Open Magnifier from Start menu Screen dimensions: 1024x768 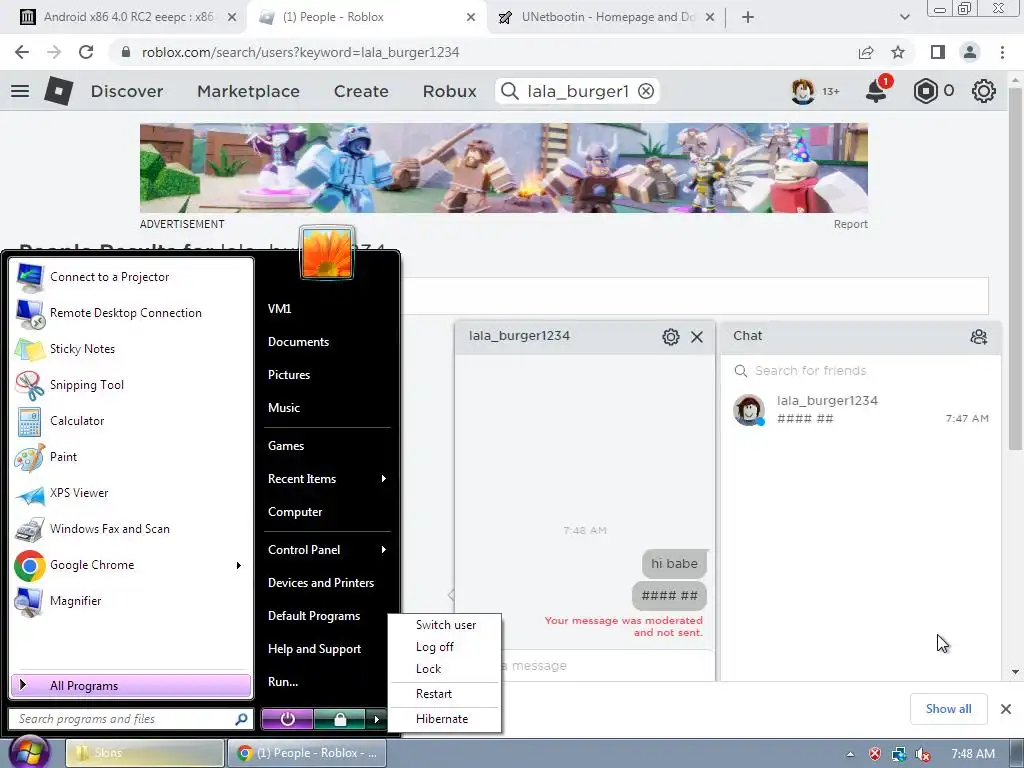pyautogui.click(x=131, y=601)
